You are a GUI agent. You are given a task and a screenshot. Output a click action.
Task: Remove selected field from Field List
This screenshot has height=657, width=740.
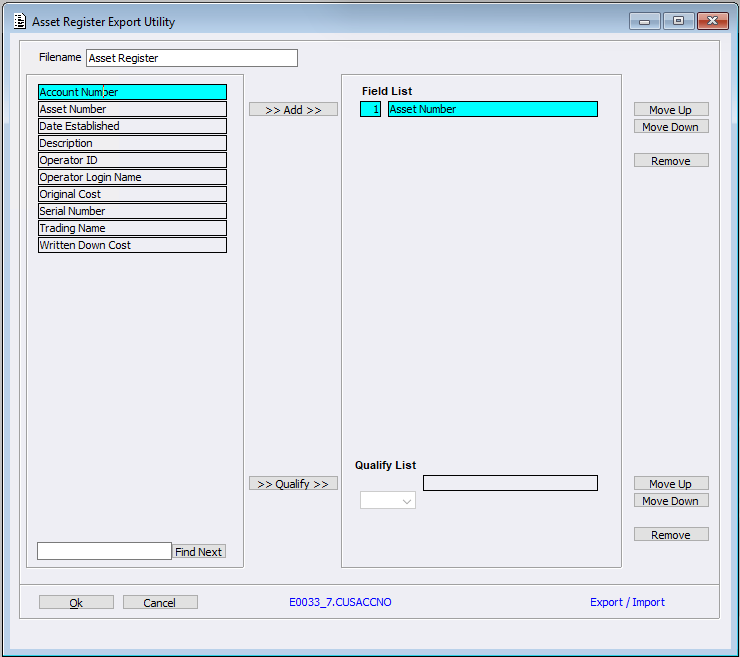coord(670,161)
